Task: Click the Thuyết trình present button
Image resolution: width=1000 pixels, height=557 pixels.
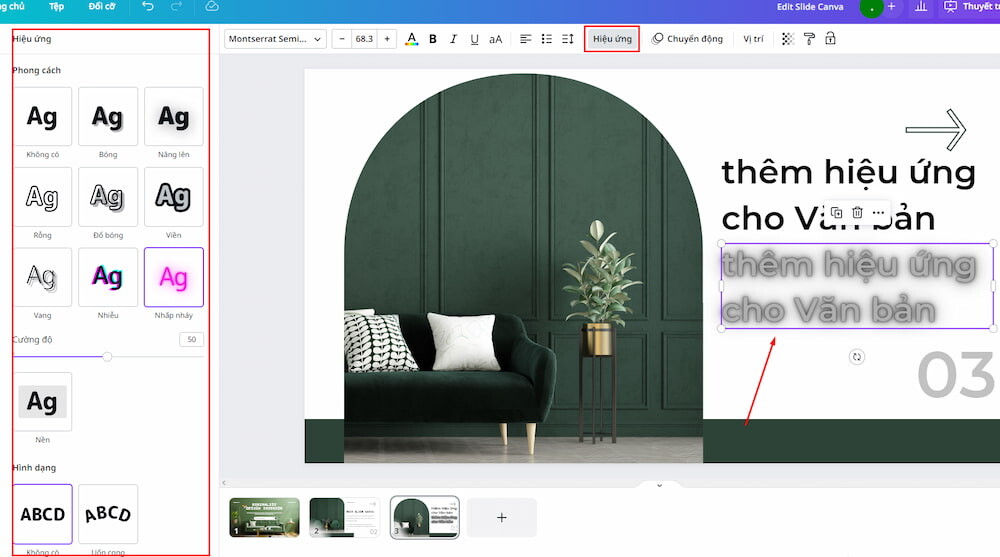Action: [971, 6]
